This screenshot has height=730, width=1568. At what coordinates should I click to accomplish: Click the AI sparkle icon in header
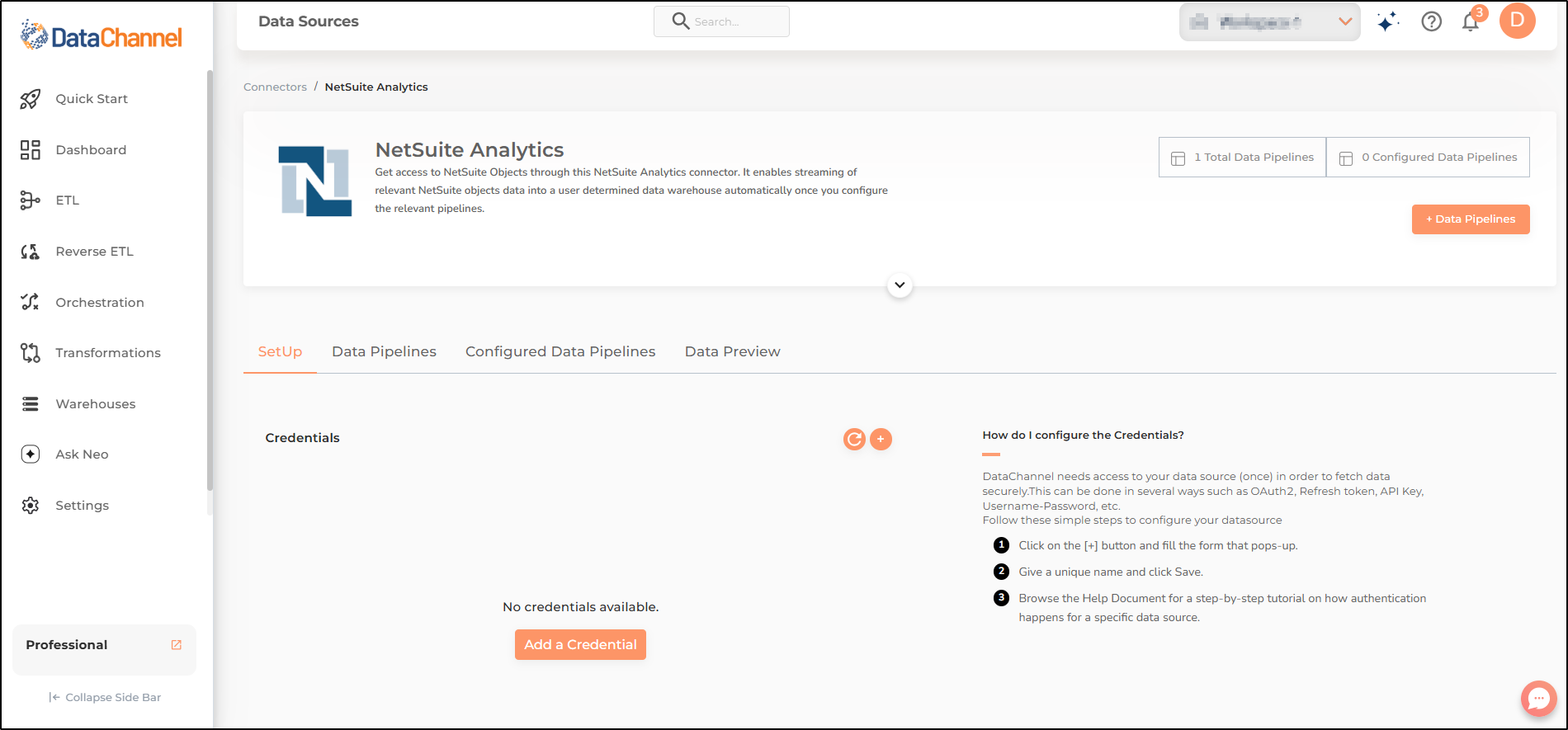tap(1388, 21)
